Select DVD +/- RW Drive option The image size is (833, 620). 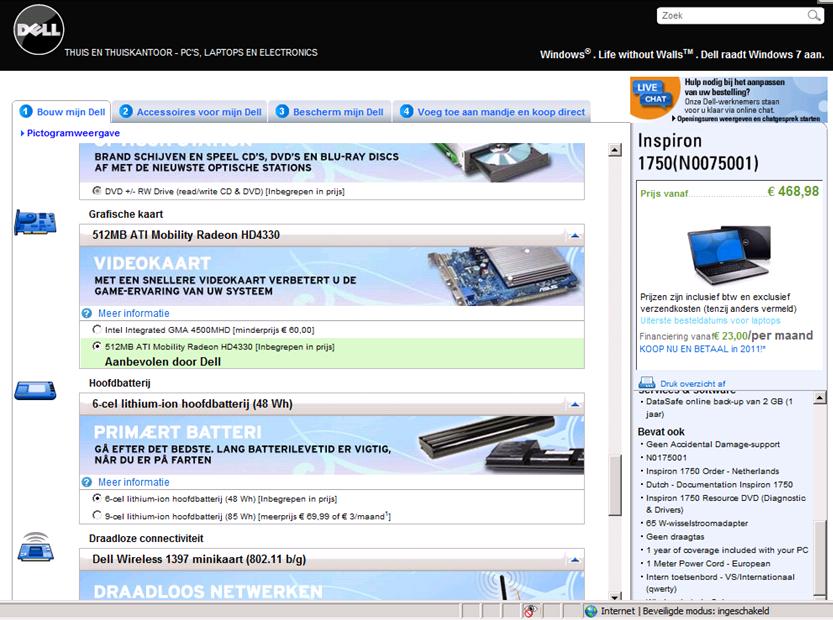click(97, 191)
